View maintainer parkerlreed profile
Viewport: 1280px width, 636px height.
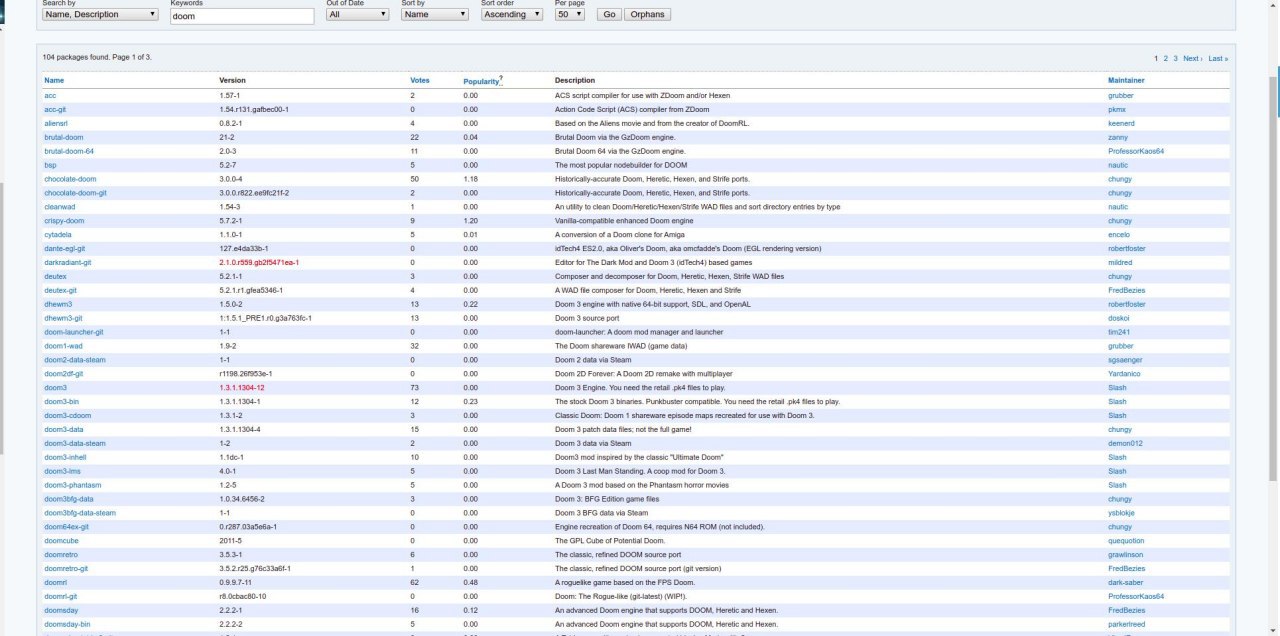(1127, 625)
